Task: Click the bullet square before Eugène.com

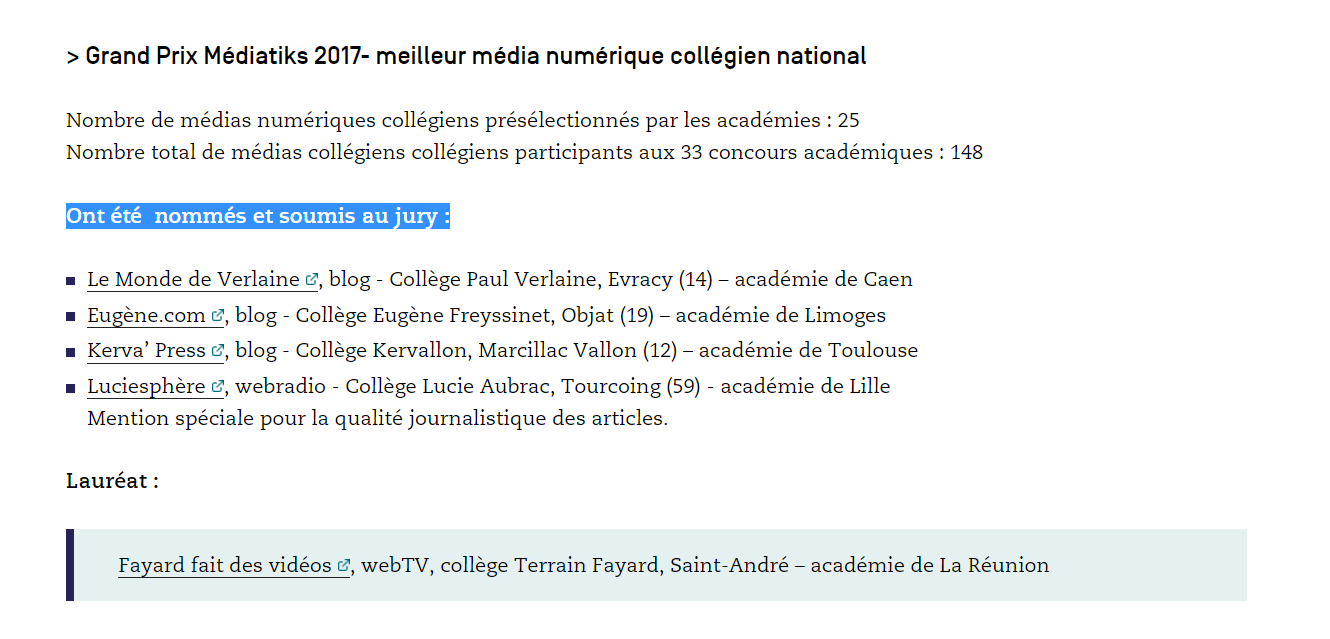Action: (x=71, y=317)
